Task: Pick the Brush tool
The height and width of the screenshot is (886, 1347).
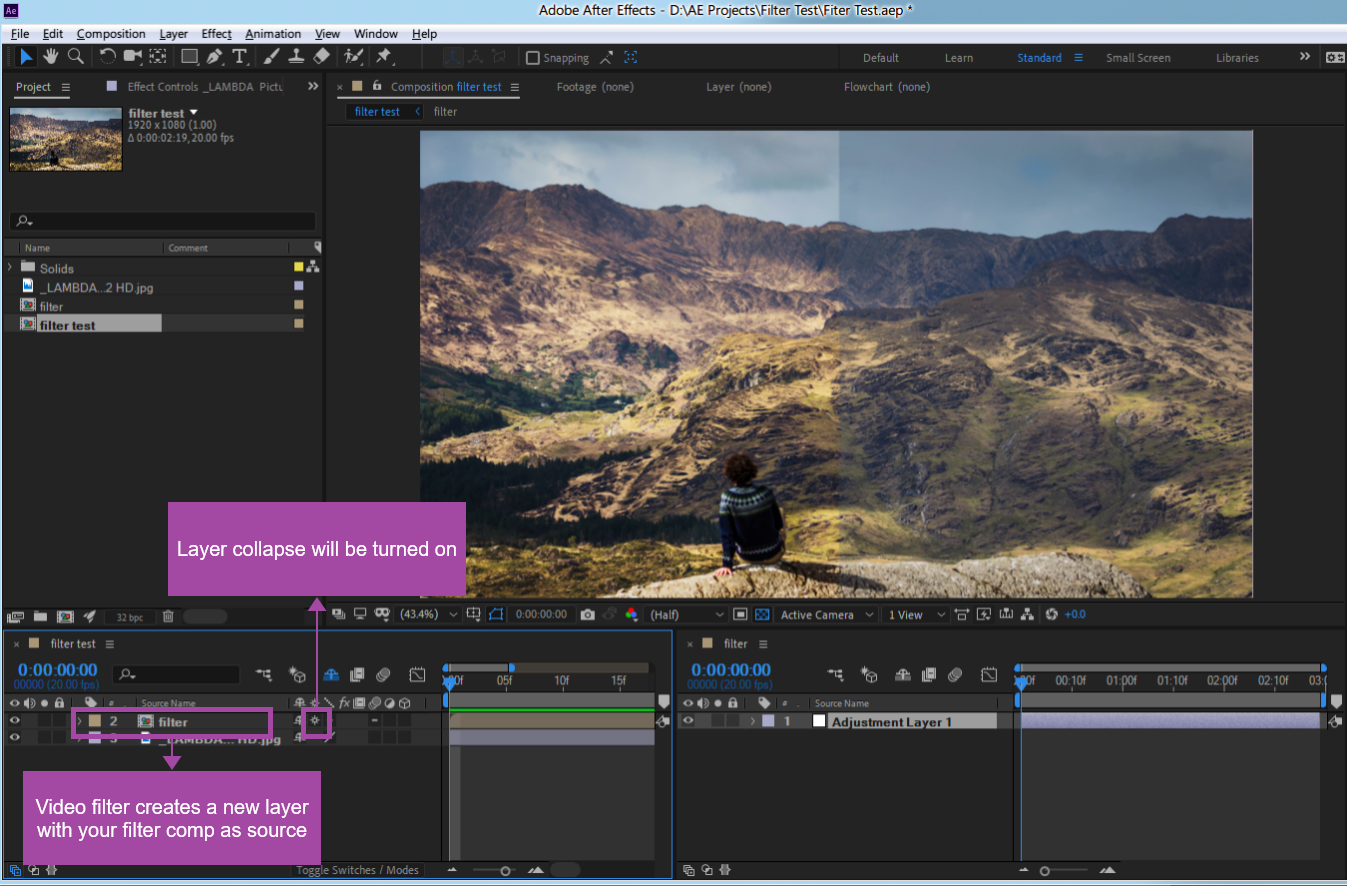Action: [272, 57]
